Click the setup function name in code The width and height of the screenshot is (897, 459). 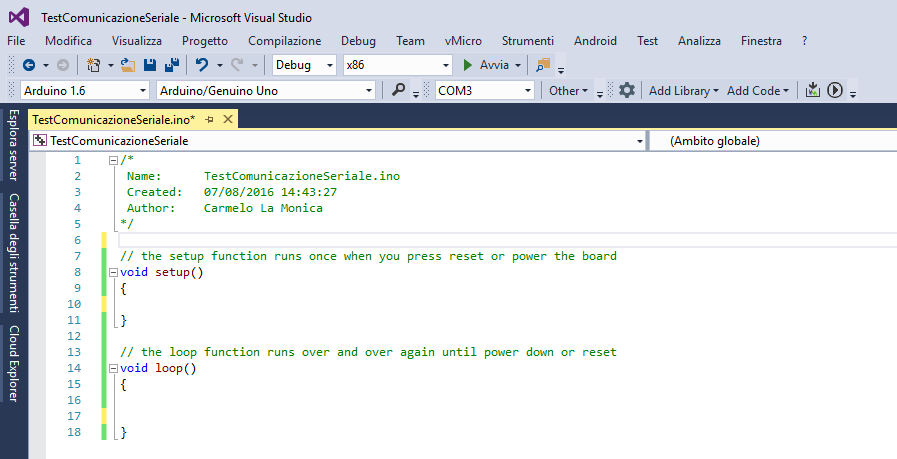[172, 272]
